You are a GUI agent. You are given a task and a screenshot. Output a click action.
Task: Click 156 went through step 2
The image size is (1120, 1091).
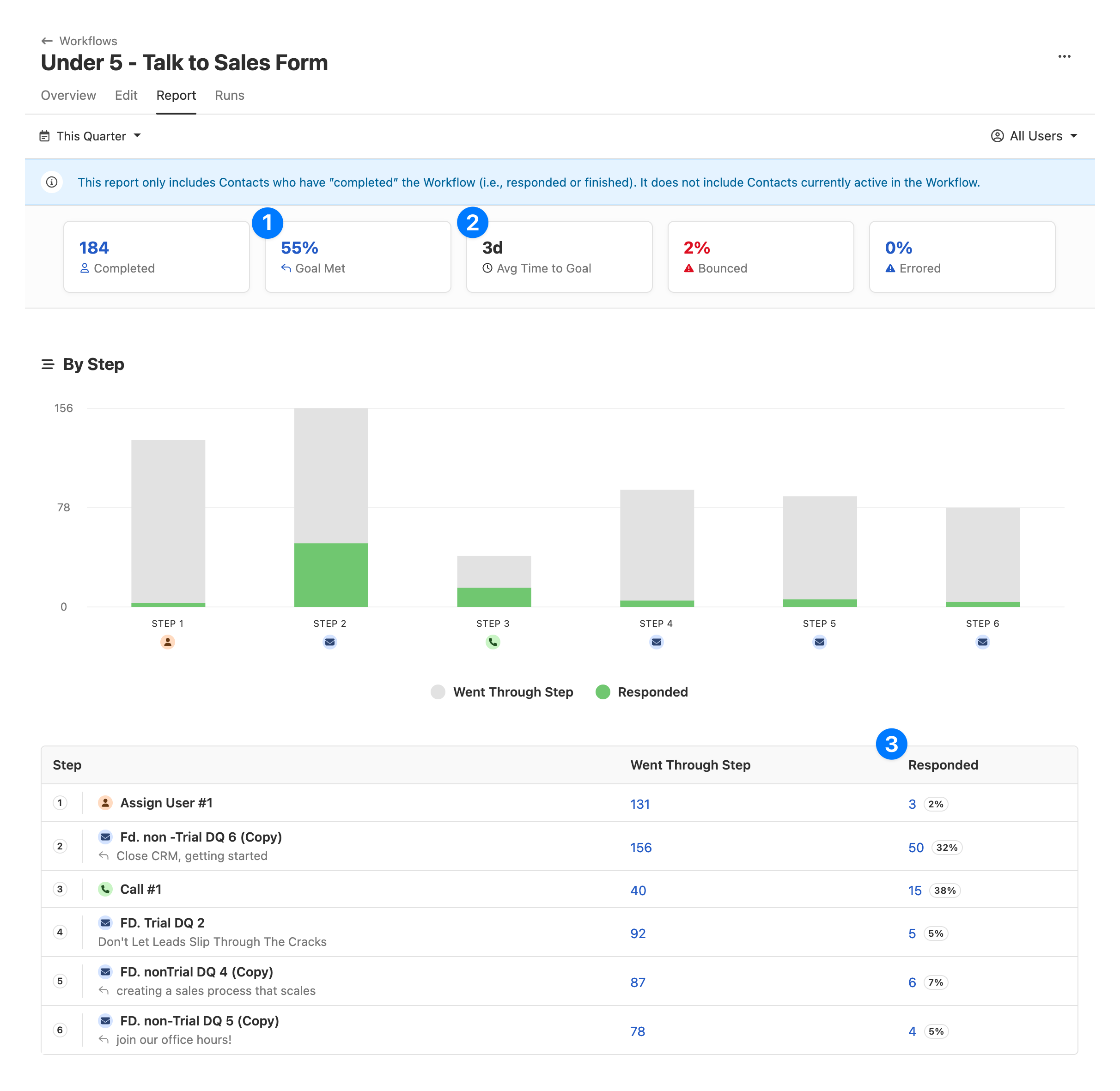point(641,848)
